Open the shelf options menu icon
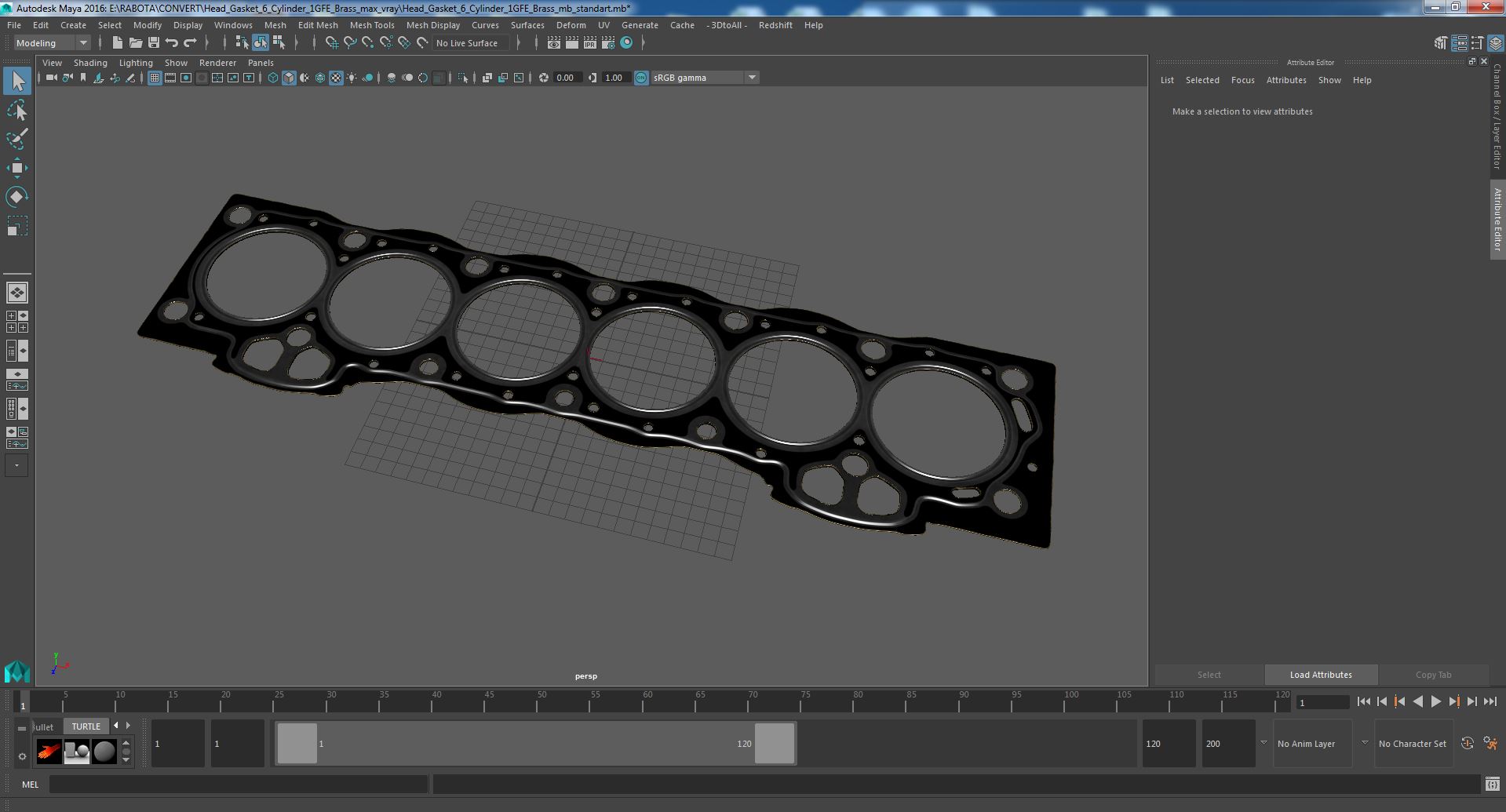This screenshot has width=1506, height=812. coord(22,756)
